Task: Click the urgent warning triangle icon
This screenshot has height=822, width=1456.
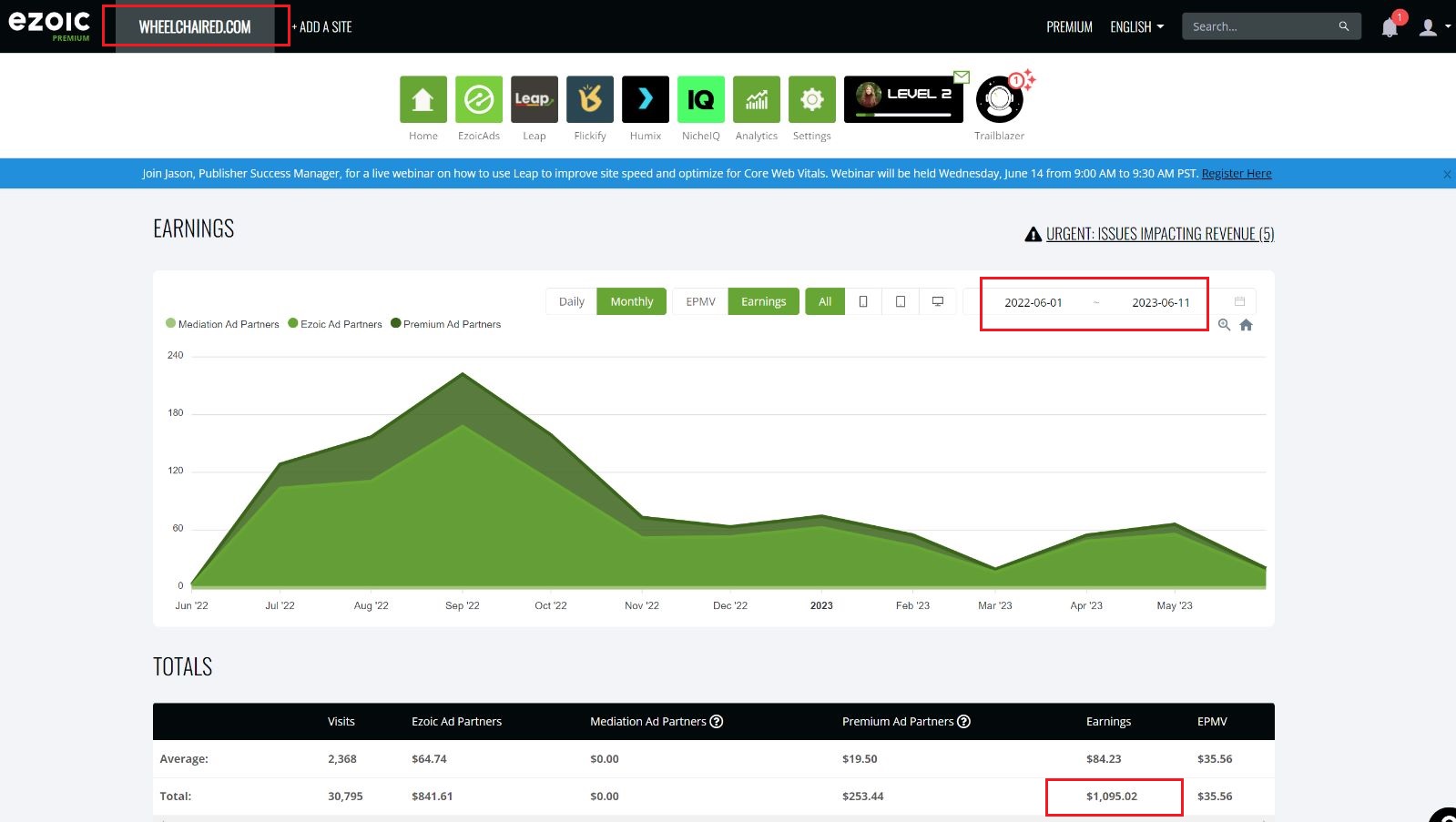Action: [x=1033, y=234]
